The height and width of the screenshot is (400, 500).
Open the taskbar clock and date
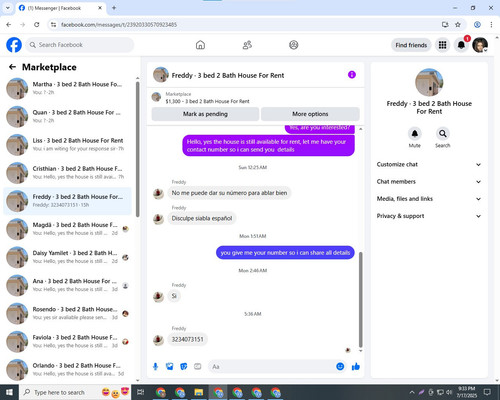tap(466, 392)
